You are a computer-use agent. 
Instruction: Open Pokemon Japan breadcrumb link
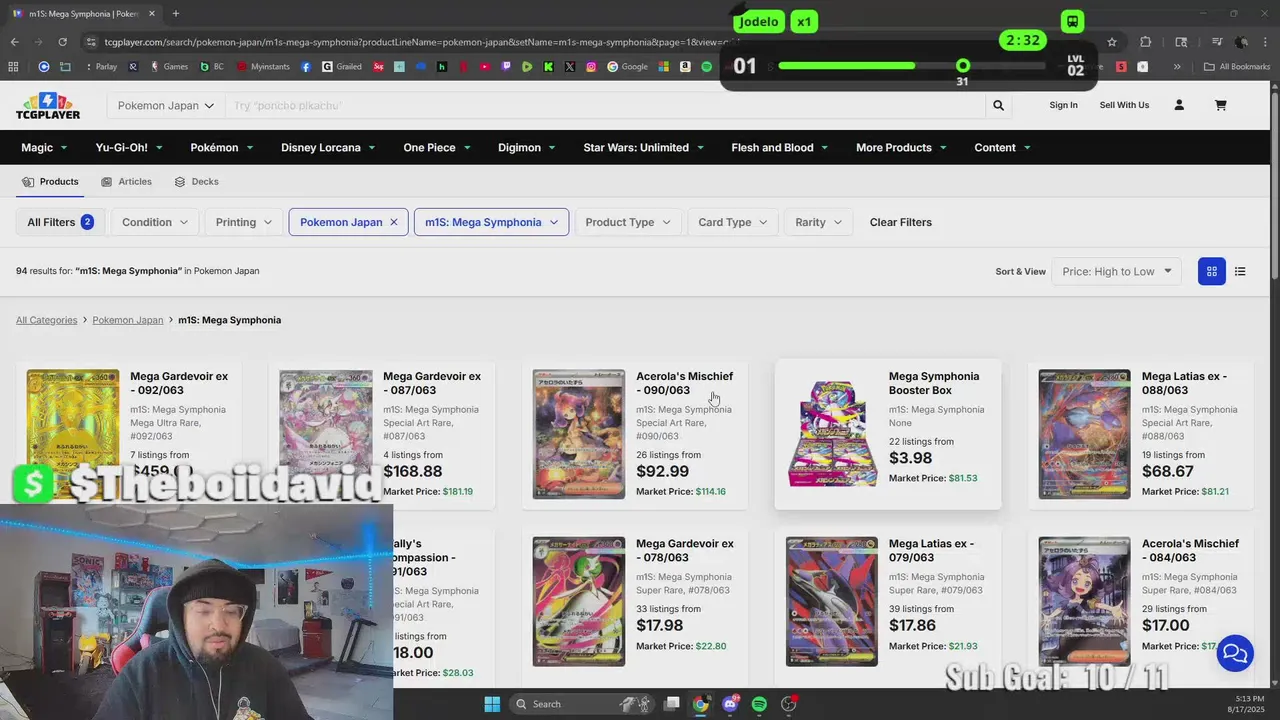tap(127, 320)
